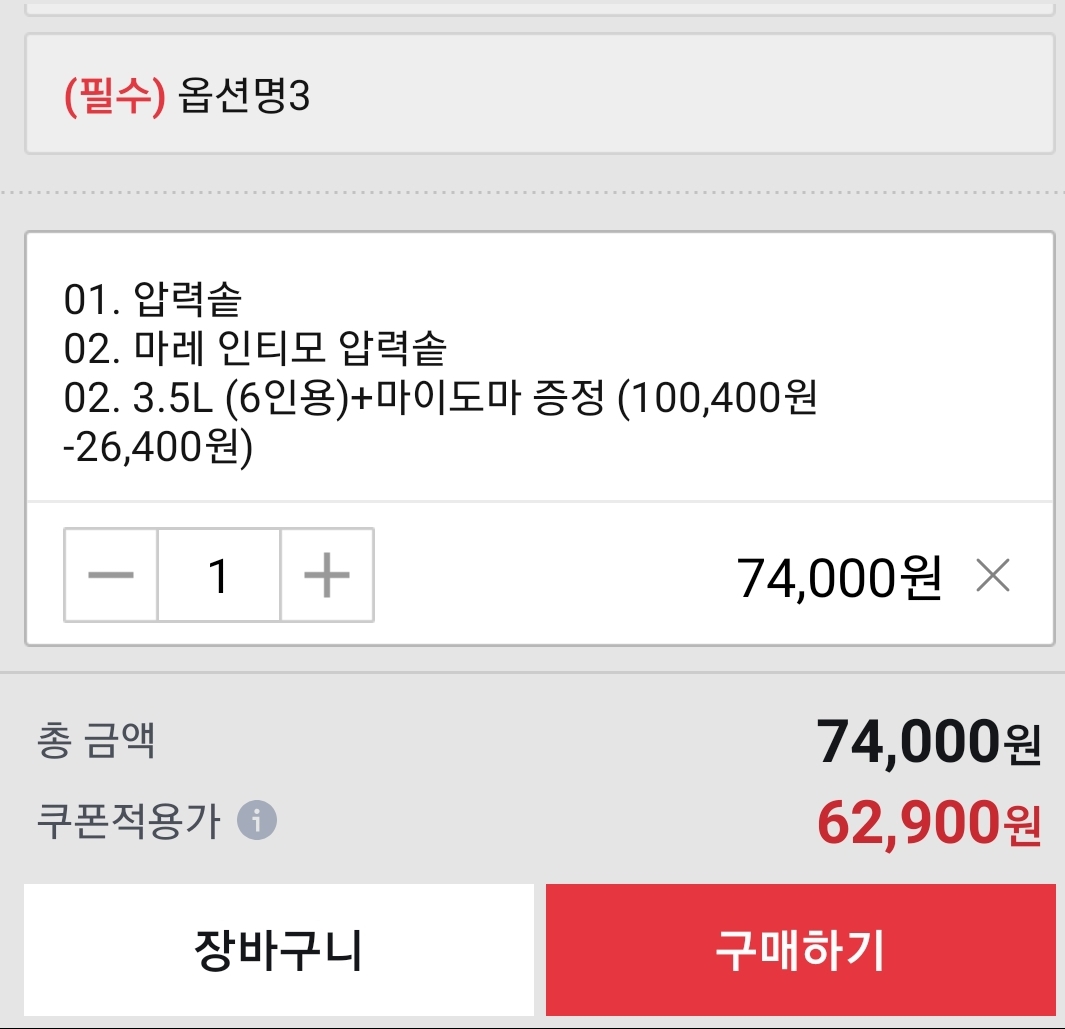Image resolution: width=1065 pixels, height=1029 pixels.
Task: Add item to 장바구니
Action: click(278, 950)
